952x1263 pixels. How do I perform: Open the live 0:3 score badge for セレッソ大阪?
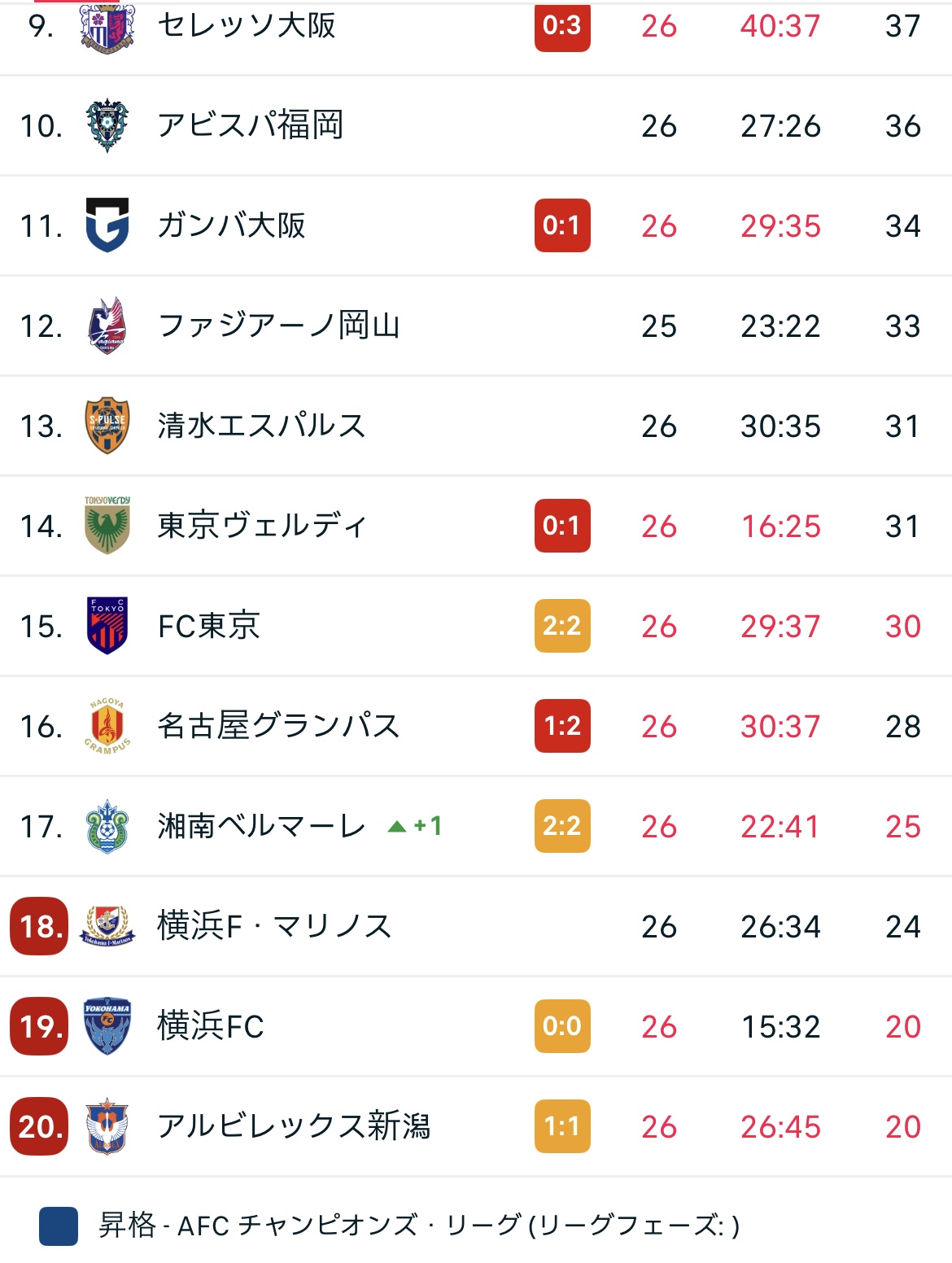coord(562,26)
